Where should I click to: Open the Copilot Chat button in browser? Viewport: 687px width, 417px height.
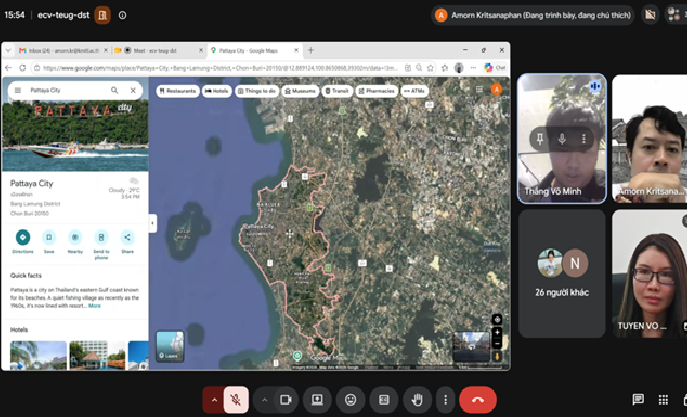(495, 68)
